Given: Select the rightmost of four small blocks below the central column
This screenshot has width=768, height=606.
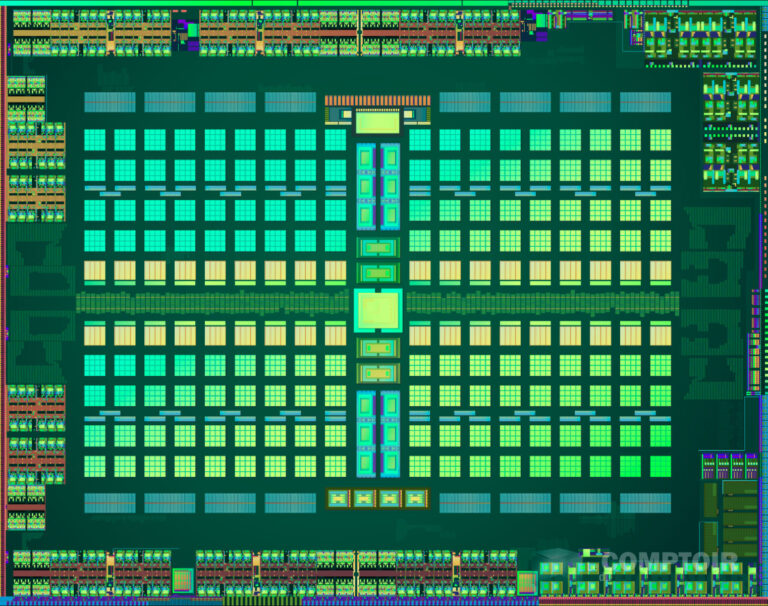Looking at the screenshot, I should [x=414, y=498].
